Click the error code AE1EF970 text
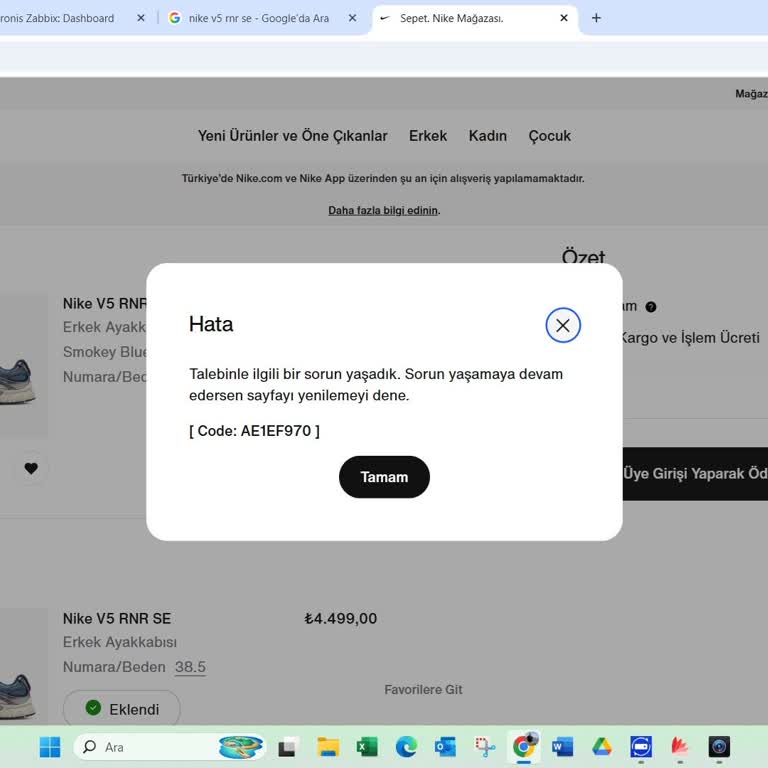The image size is (768, 768). tap(254, 431)
